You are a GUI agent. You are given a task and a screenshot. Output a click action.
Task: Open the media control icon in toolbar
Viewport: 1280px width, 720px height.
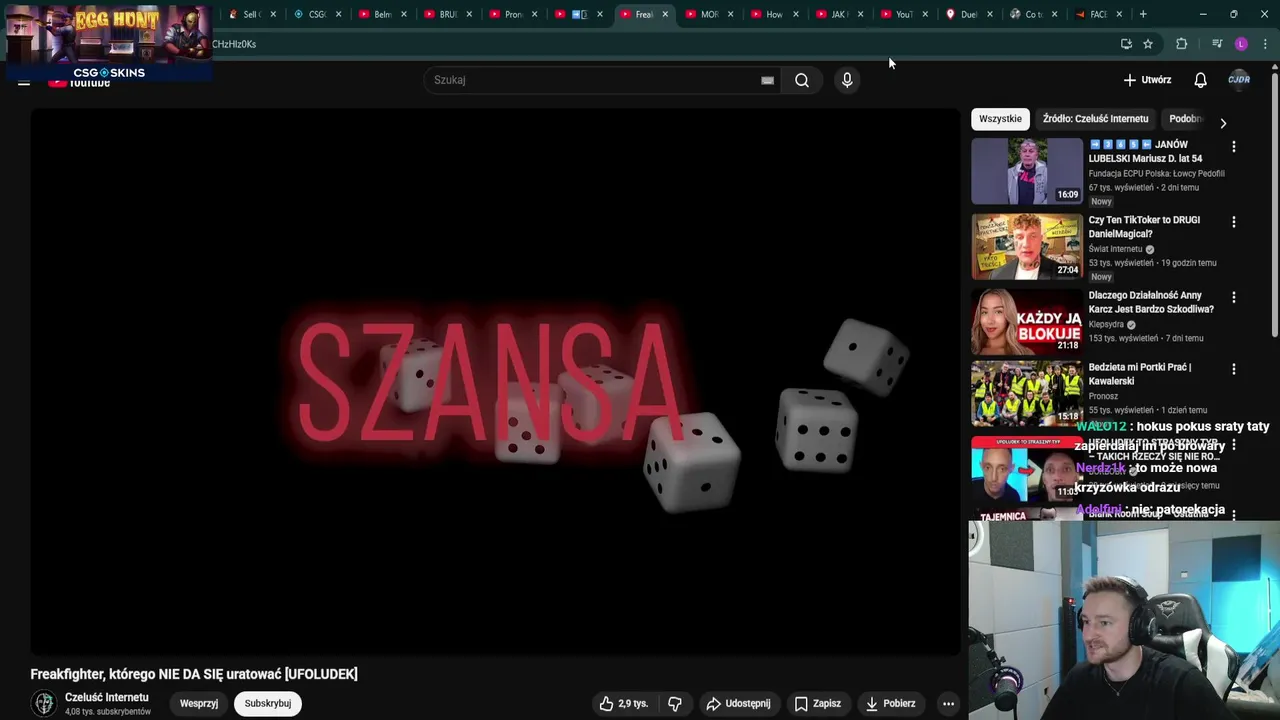tap(1217, 44)
